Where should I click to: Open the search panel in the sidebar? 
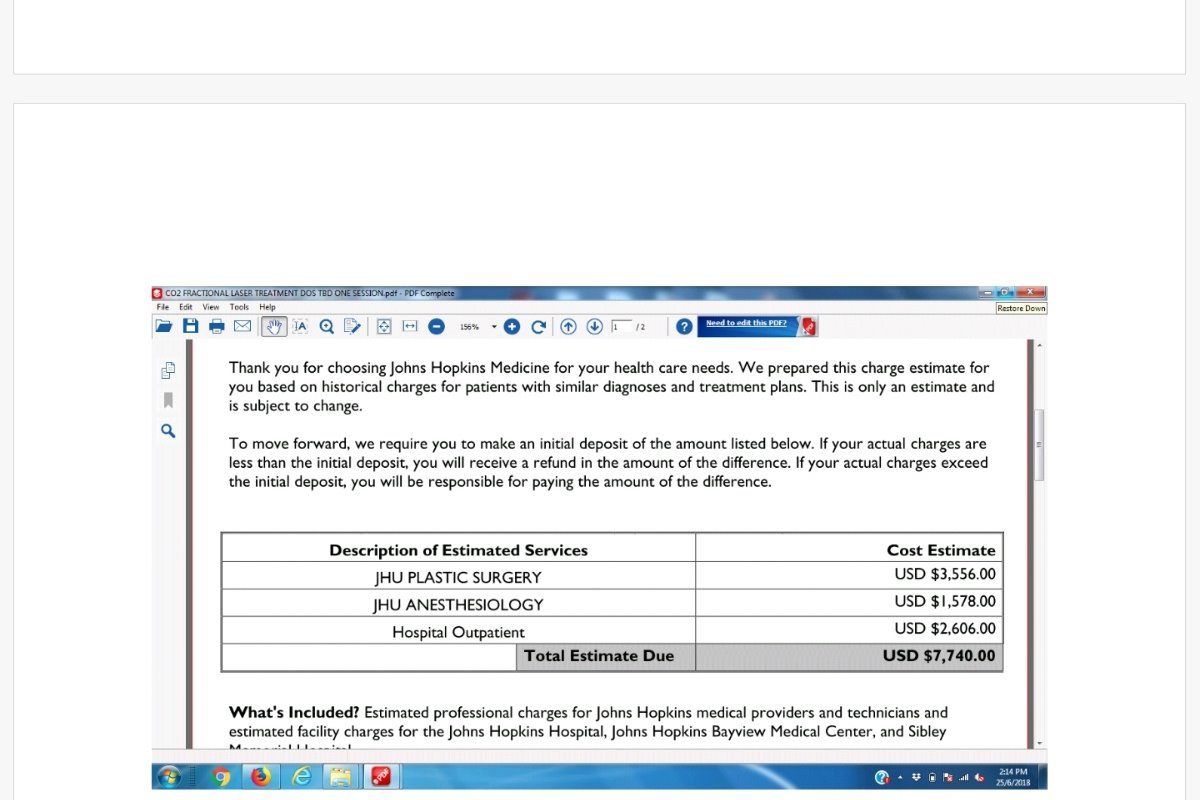[x=168, y=430]
